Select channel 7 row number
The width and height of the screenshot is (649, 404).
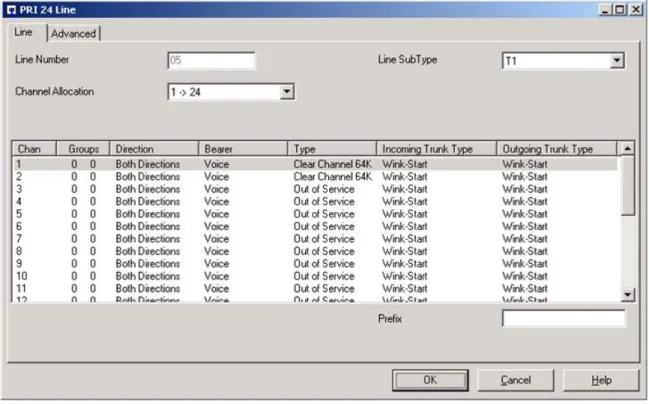tap(19, 239)
